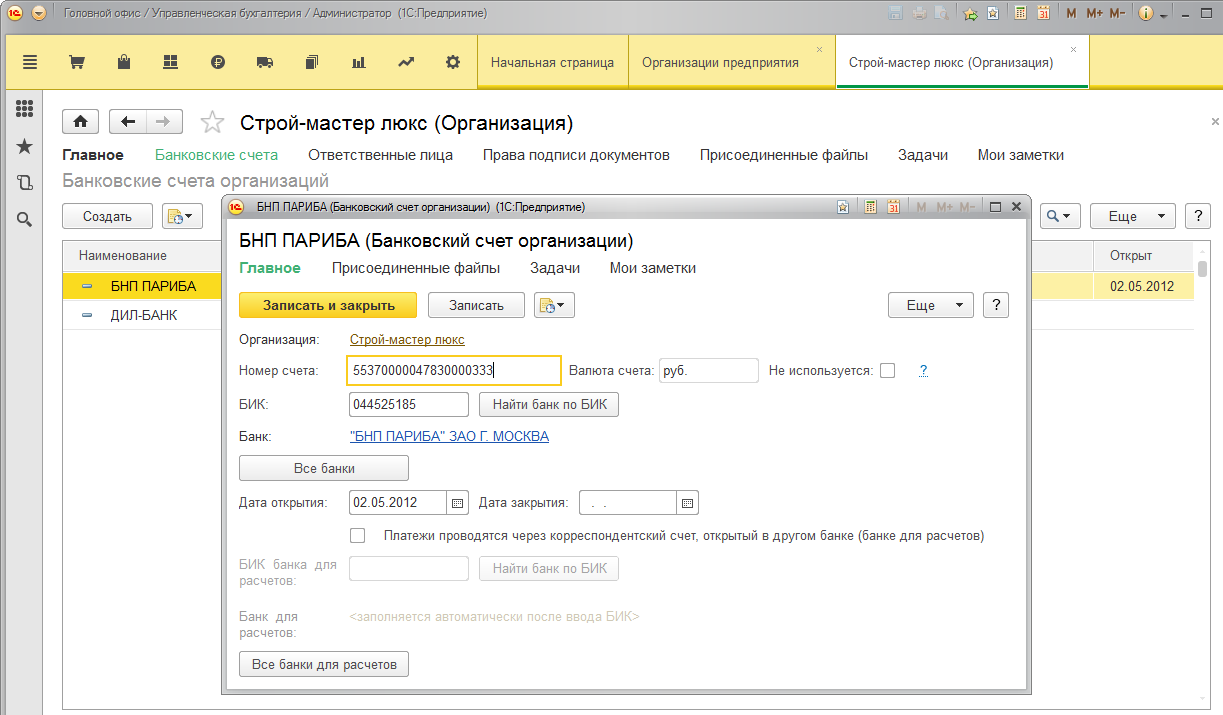Image resolution: width=1223 pixels, height=715 pixels.
Task: Open 'Присоединенные файлы' tab in the dialog
Action: point(416,268)
